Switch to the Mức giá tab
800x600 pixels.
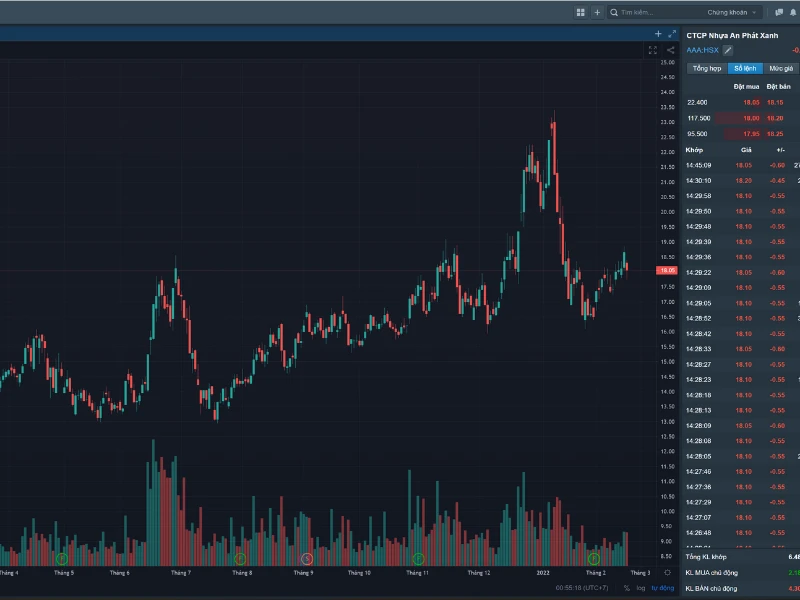coord(780,68)
